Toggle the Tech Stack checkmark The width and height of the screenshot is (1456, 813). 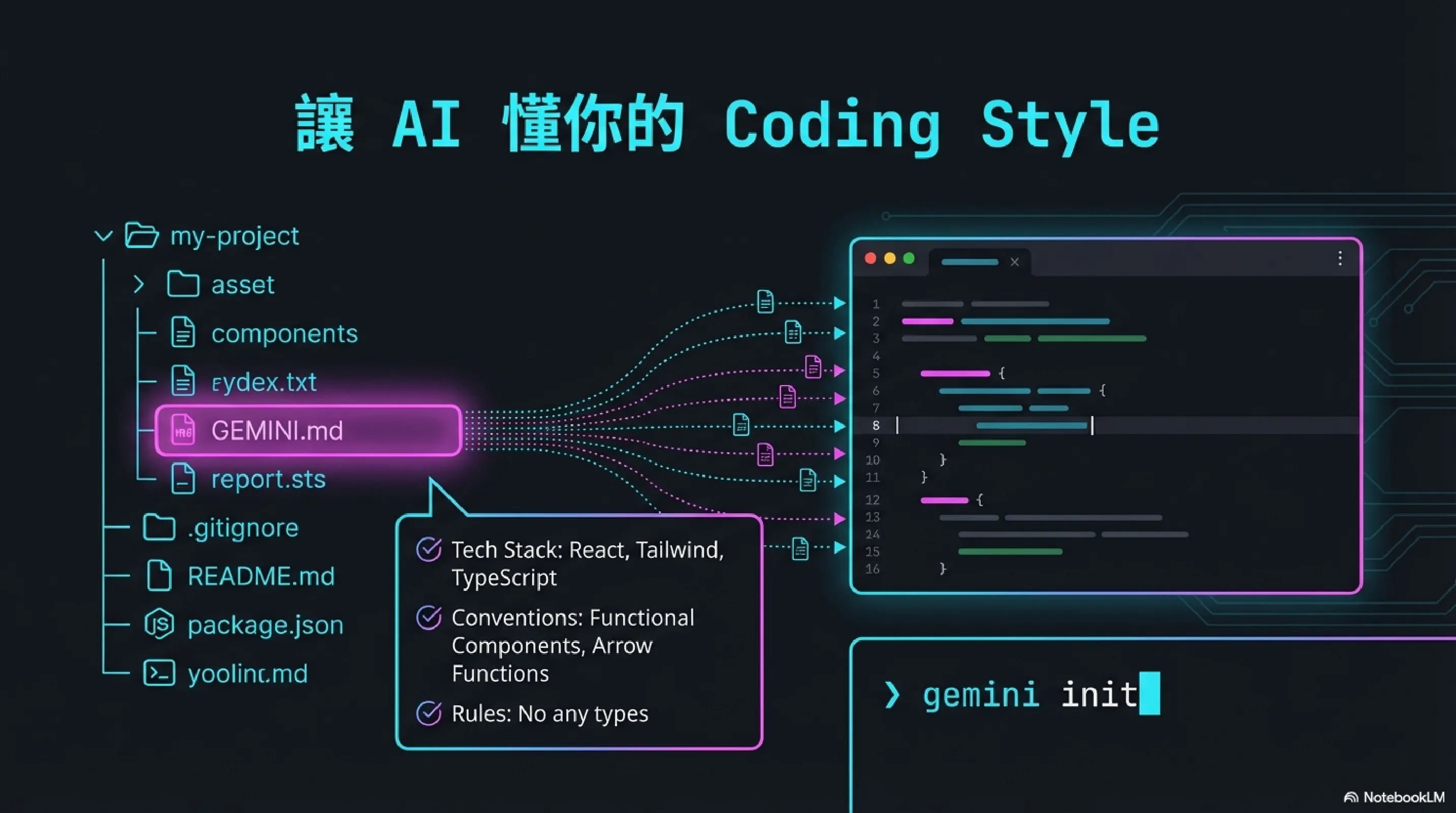(x=429, y=549)
